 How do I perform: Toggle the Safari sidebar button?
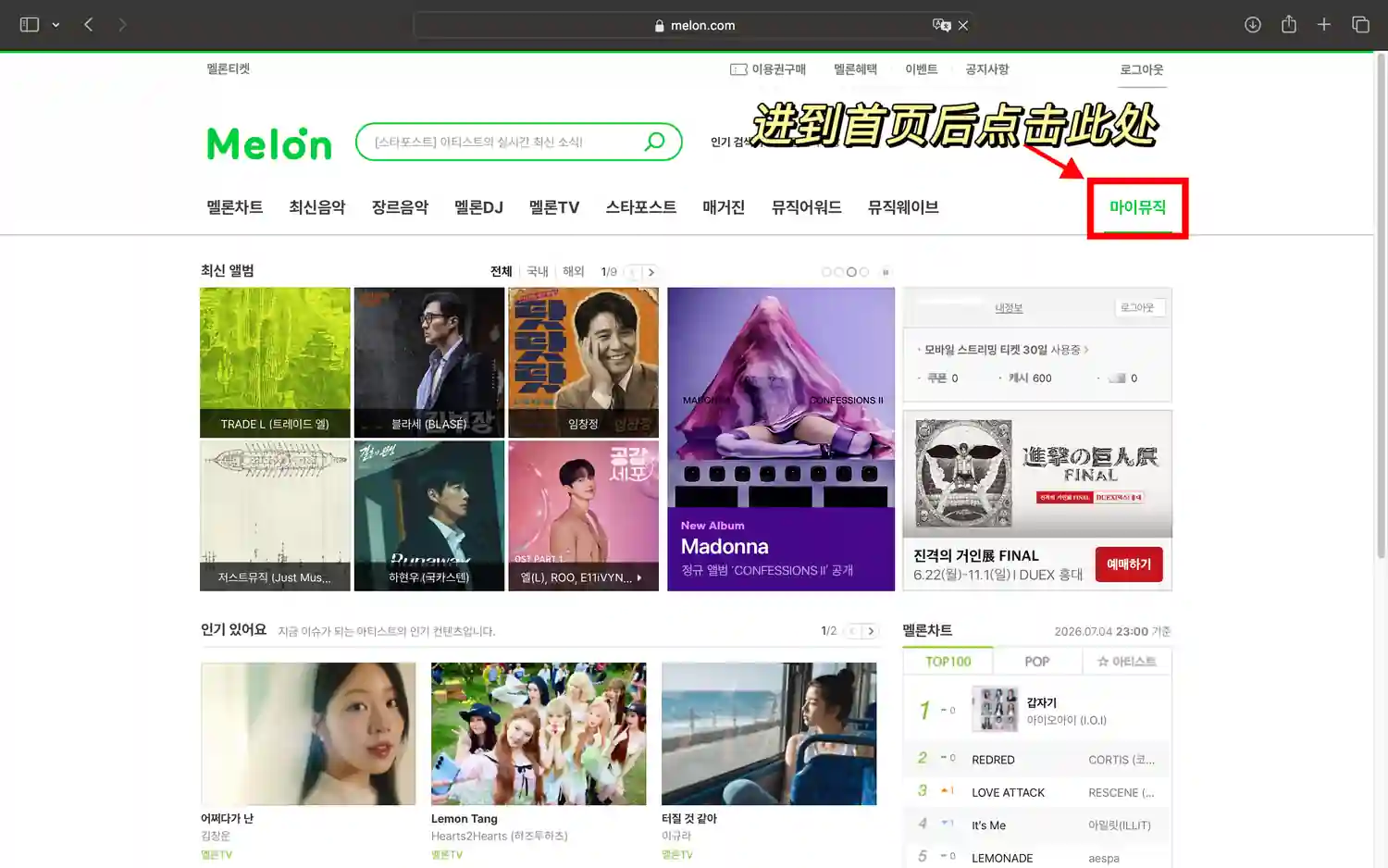point(30,25)
